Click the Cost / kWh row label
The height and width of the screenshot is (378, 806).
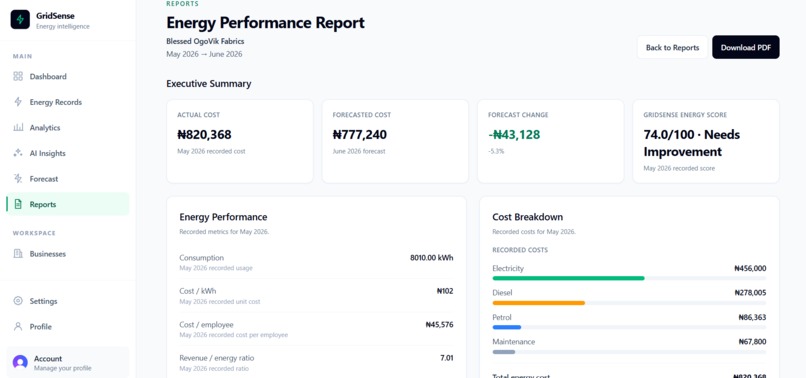[x=197, y=291]
